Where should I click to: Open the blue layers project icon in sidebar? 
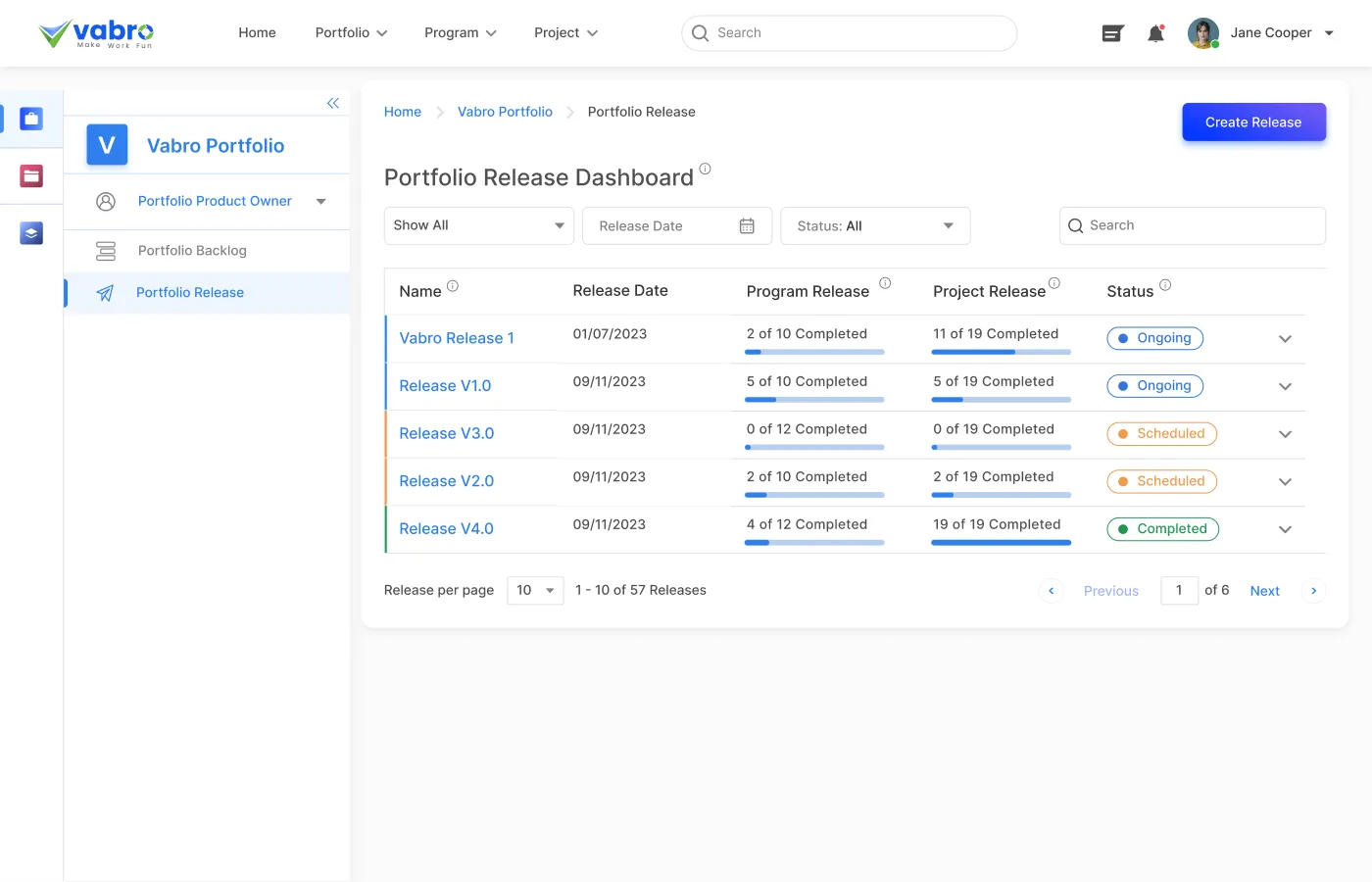point(31,233)
